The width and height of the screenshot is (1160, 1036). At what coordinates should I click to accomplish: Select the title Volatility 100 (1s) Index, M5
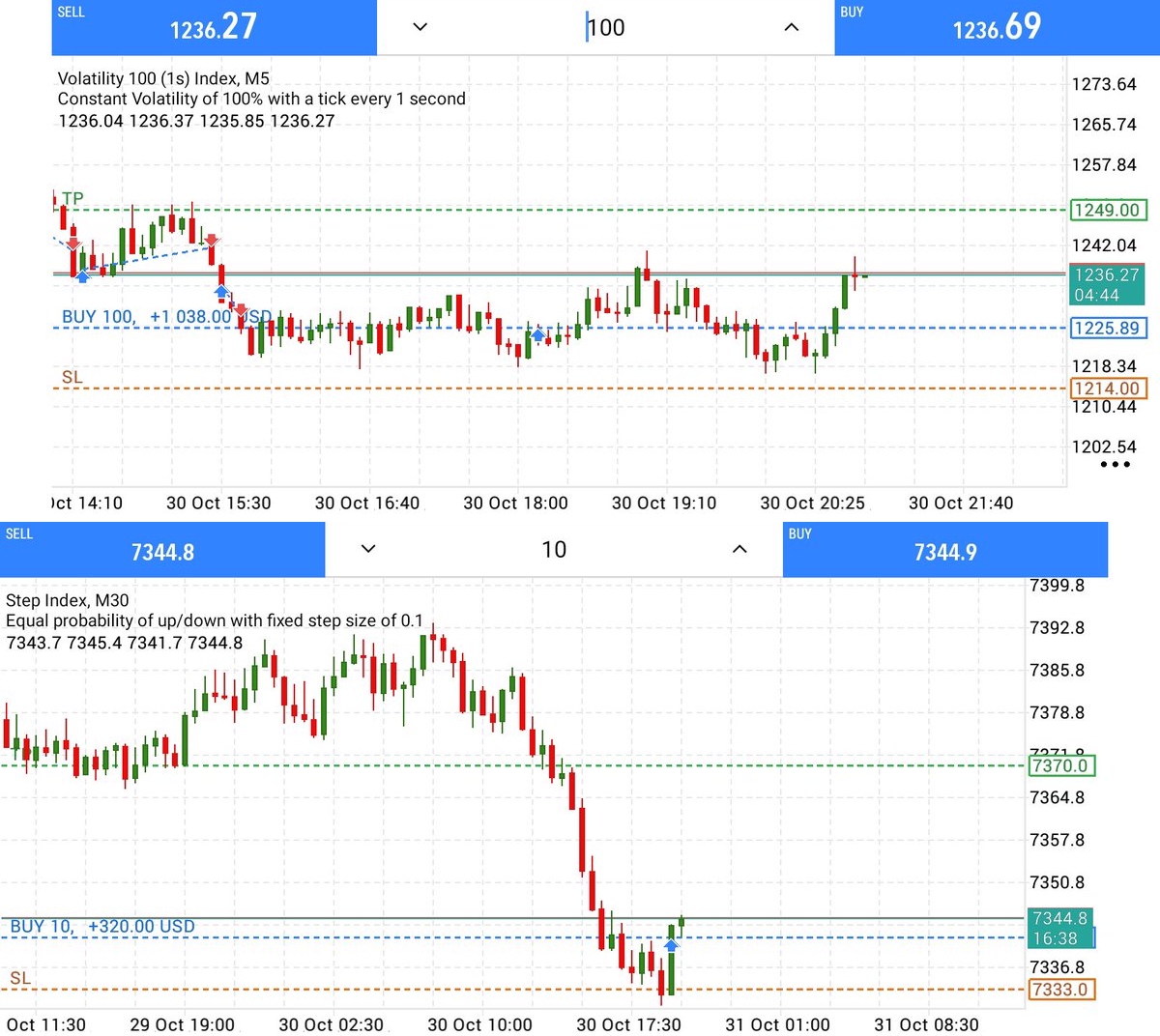pyautogui.click(x=163, y=78)
